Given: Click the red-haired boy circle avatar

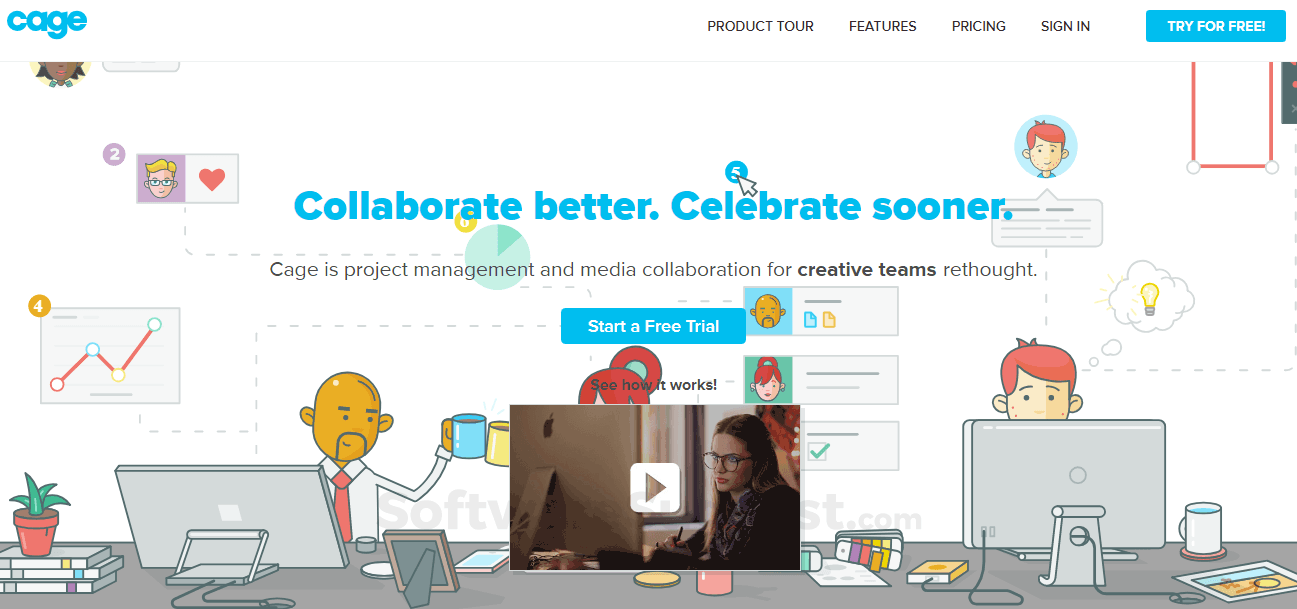Looking at the screenshot, I should coord(1046,147).
